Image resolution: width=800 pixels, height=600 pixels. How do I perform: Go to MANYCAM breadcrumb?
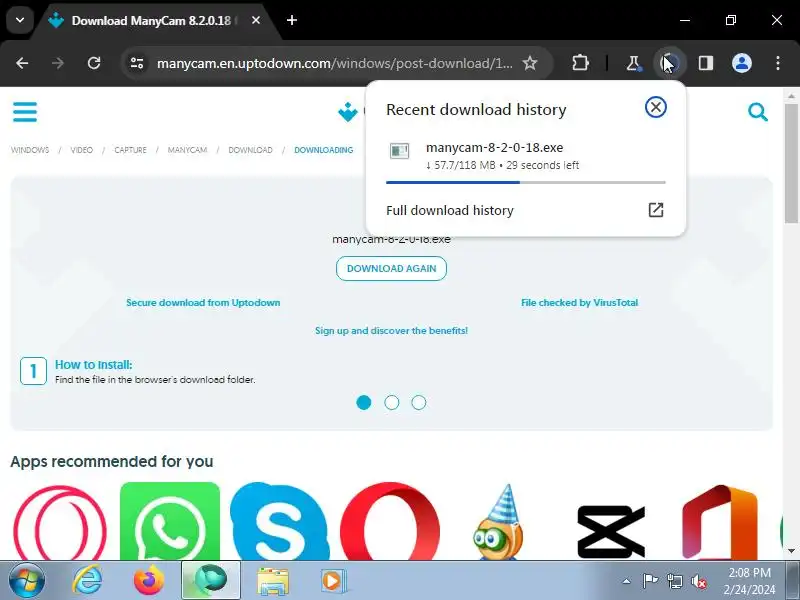click(x=187, y=150)
